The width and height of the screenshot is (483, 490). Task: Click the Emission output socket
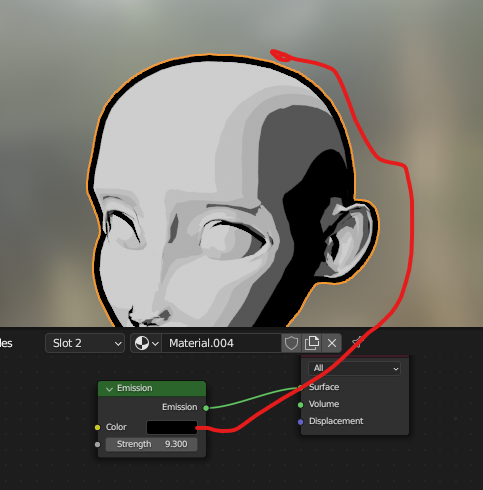coord(206,408)
